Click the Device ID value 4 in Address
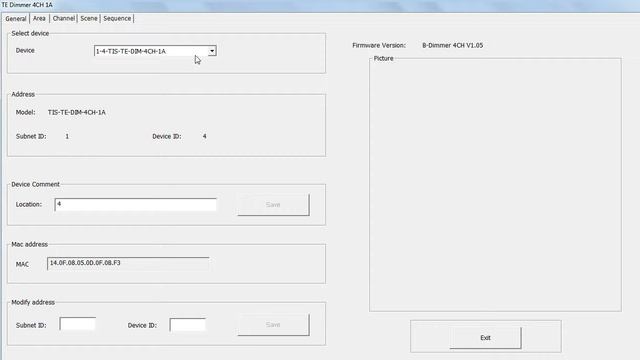 pos(204,136)
